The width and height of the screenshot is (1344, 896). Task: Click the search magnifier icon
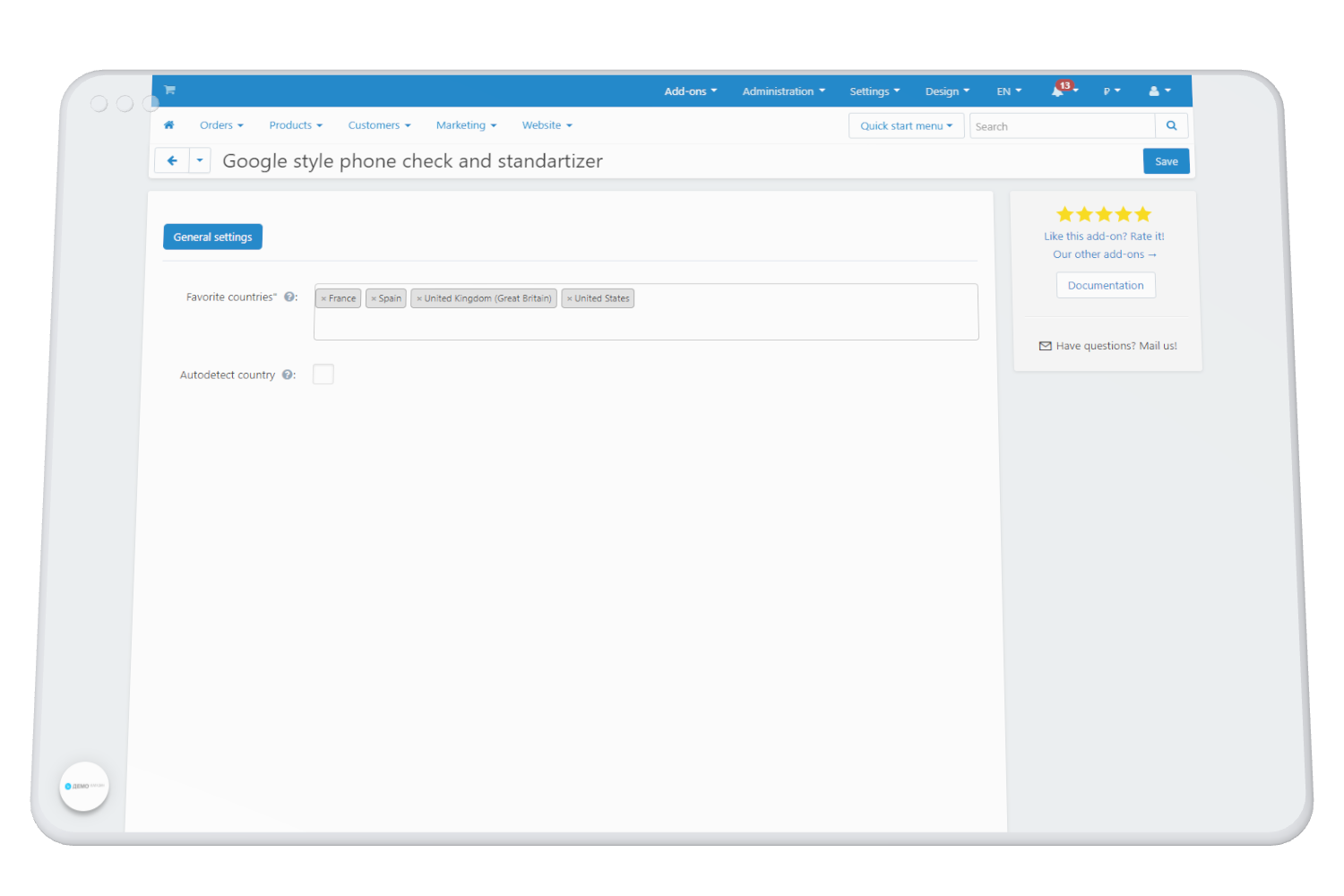pos(1171,126)
